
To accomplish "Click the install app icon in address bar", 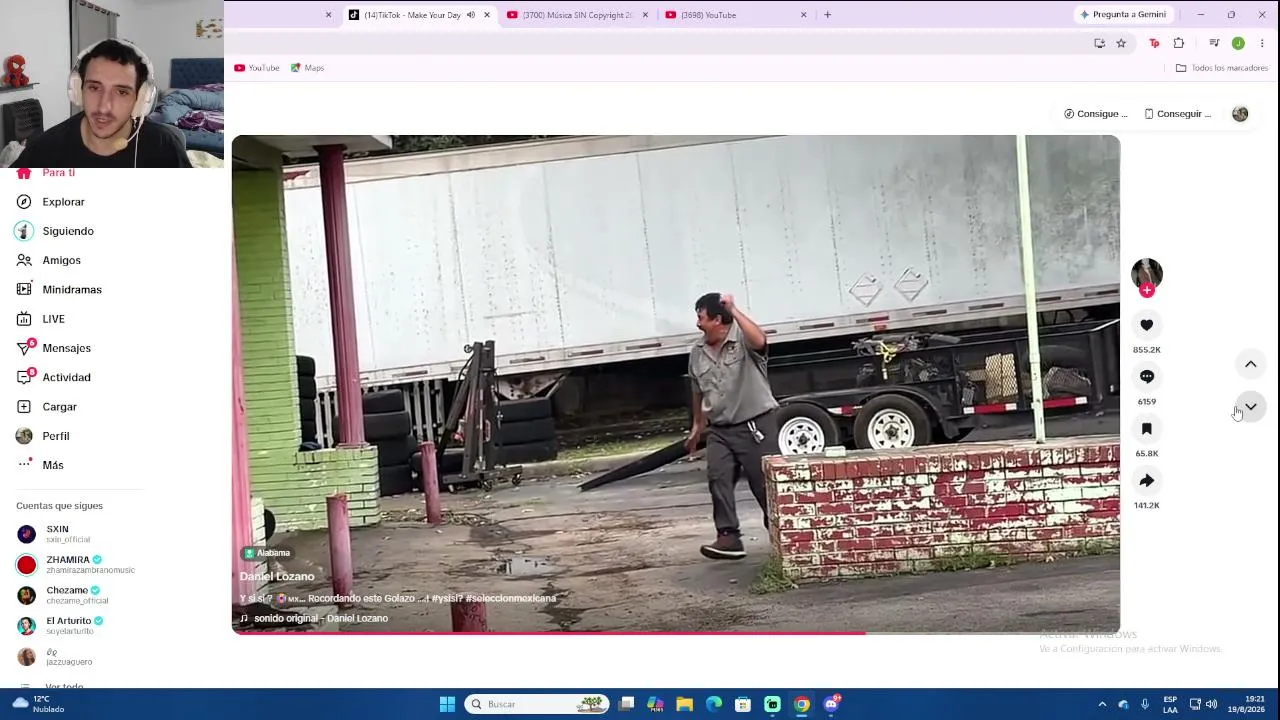I will pos(1099,43).
